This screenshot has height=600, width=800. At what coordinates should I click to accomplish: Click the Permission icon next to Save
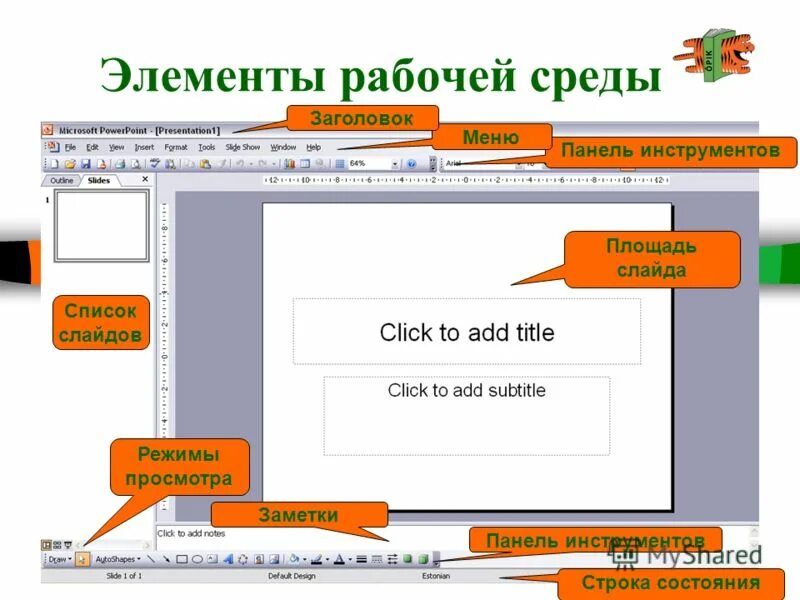coord(102,164)
